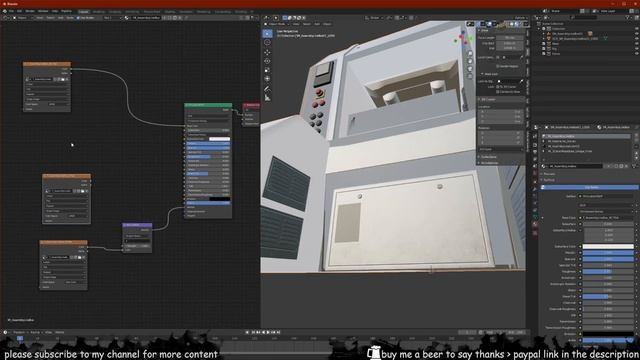Image resolution: width=640 pixels, height=360 pixels.
Task: Click black Emission swatch in Principled BSDF node
Action: [x=219, y=199]
